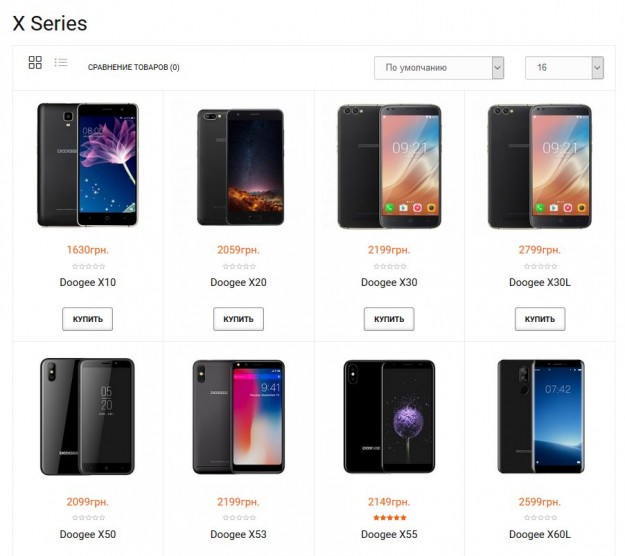Click the empty star rating under Doogee X10
625x556 pixels.
coord(88,266)
